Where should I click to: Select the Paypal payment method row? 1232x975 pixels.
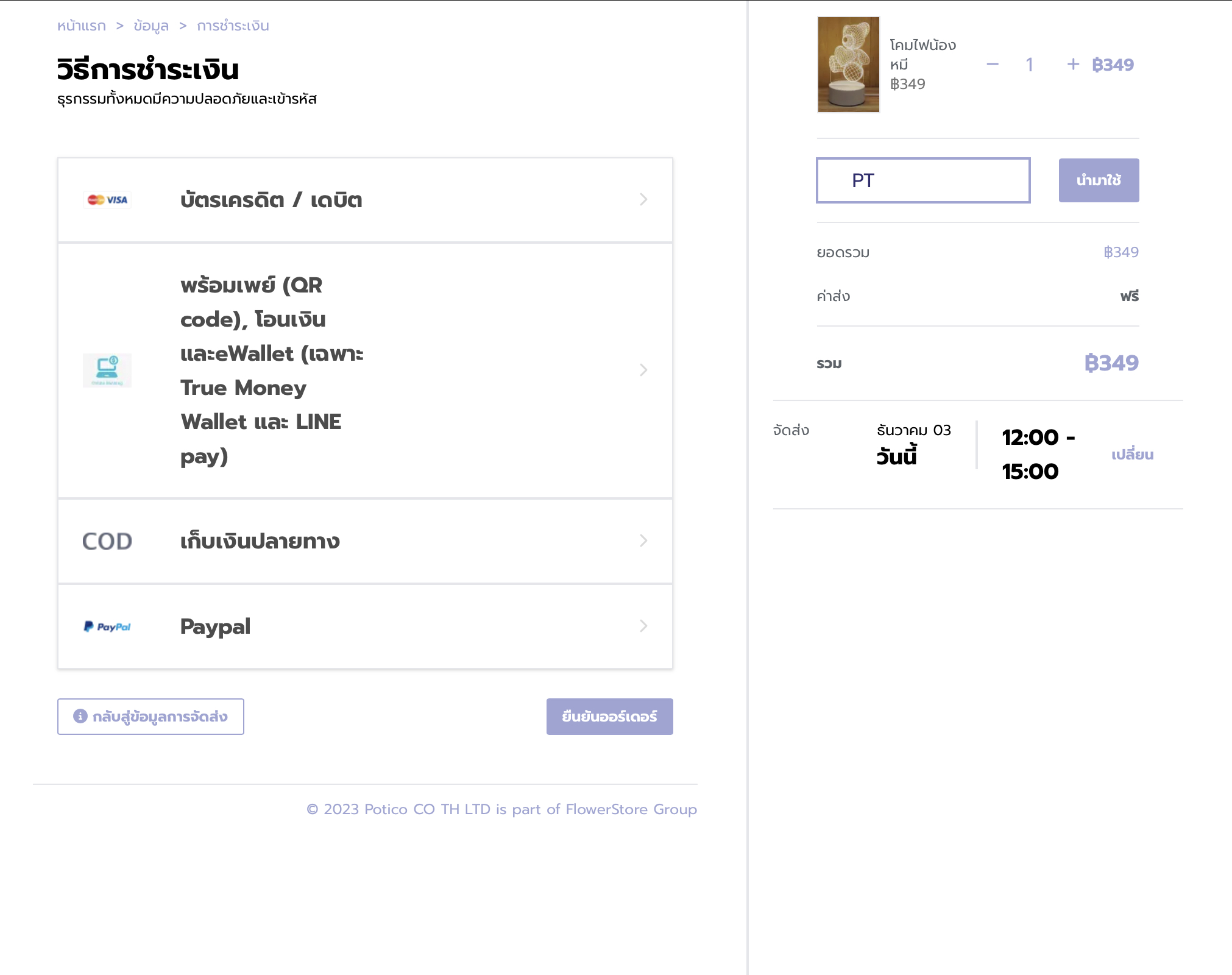(x=365, y=626)
